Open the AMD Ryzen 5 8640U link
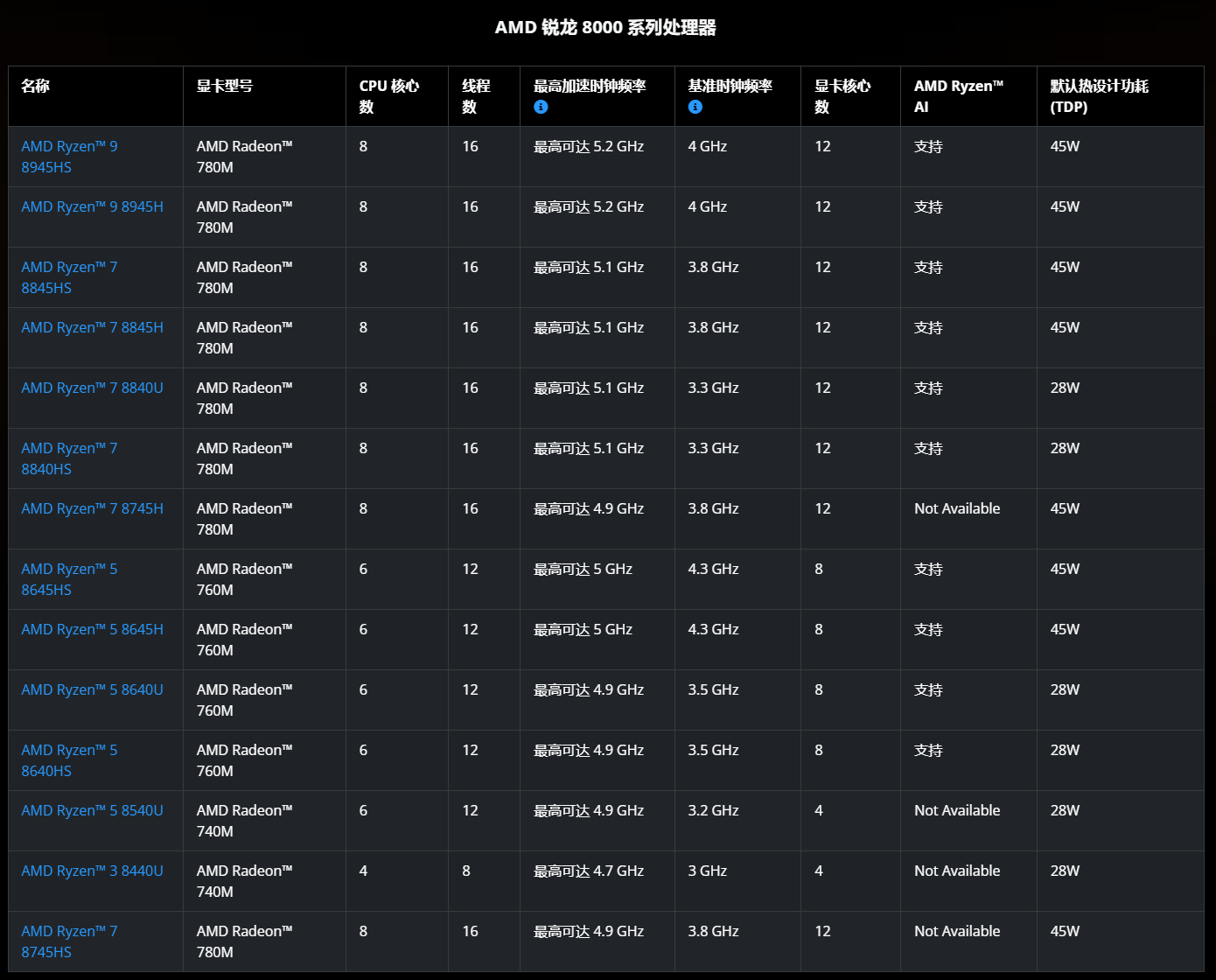Viewport: 1216px width, 980px height. click(x=92, y=689)
